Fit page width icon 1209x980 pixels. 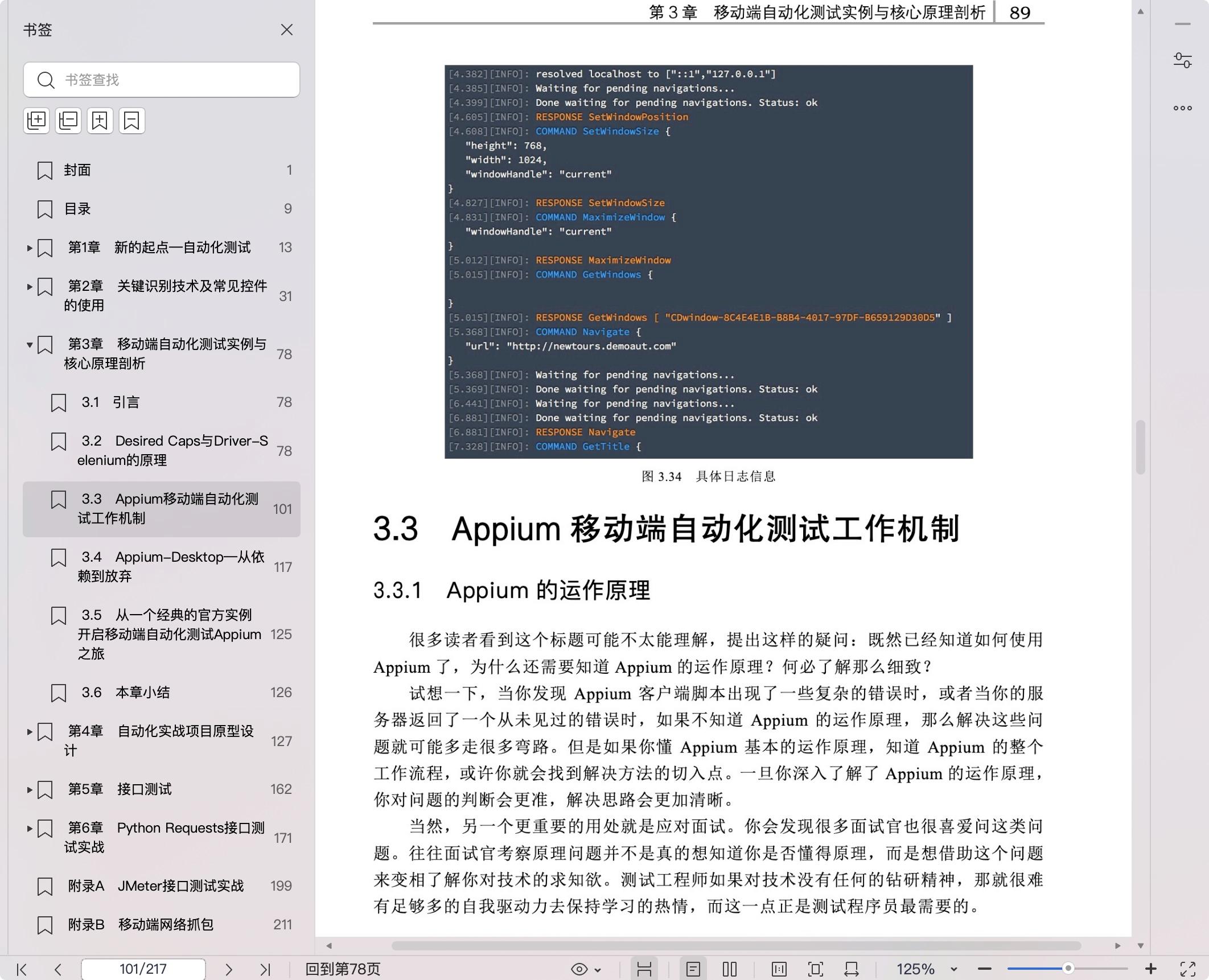click(852, 969)
